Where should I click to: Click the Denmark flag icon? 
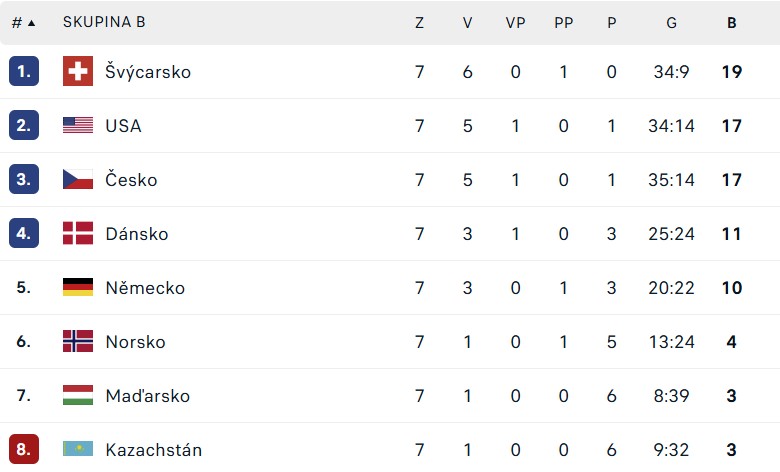click(x=78, y=233)
